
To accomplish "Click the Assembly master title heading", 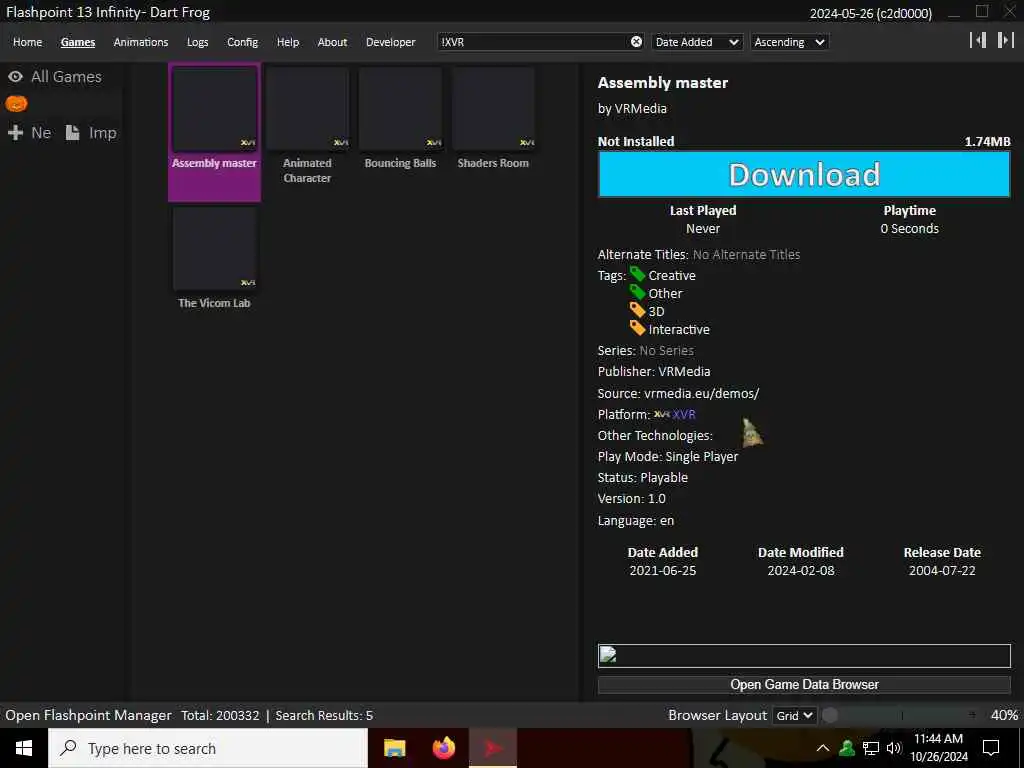I will pos(663,83).
